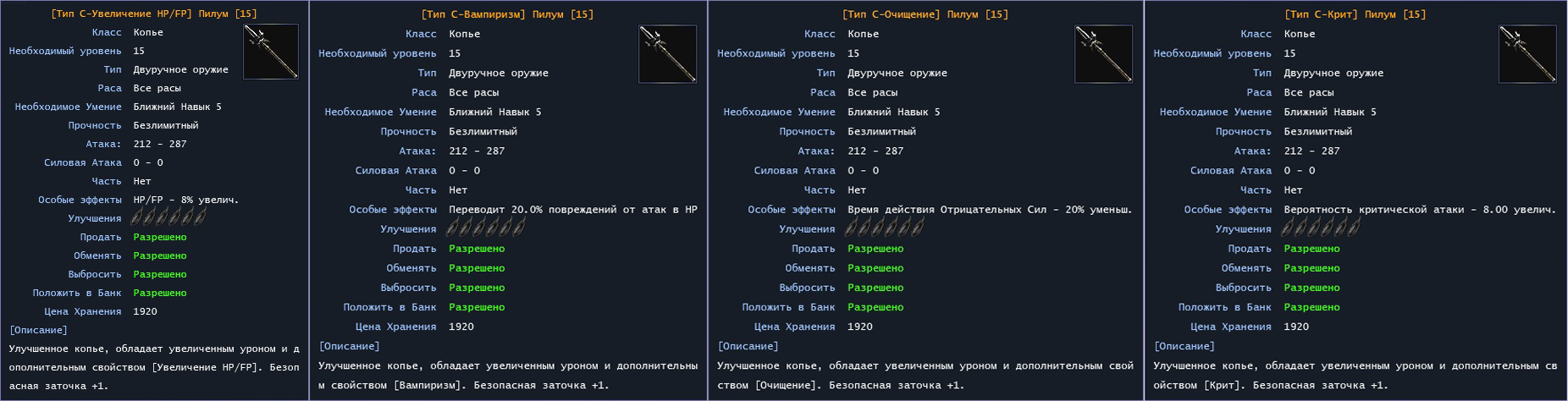Click the spear icon in the Крит Pilum tooltip
Image resolution: width=1568 pixels, height=401 pixels.
pos(1527,54)
